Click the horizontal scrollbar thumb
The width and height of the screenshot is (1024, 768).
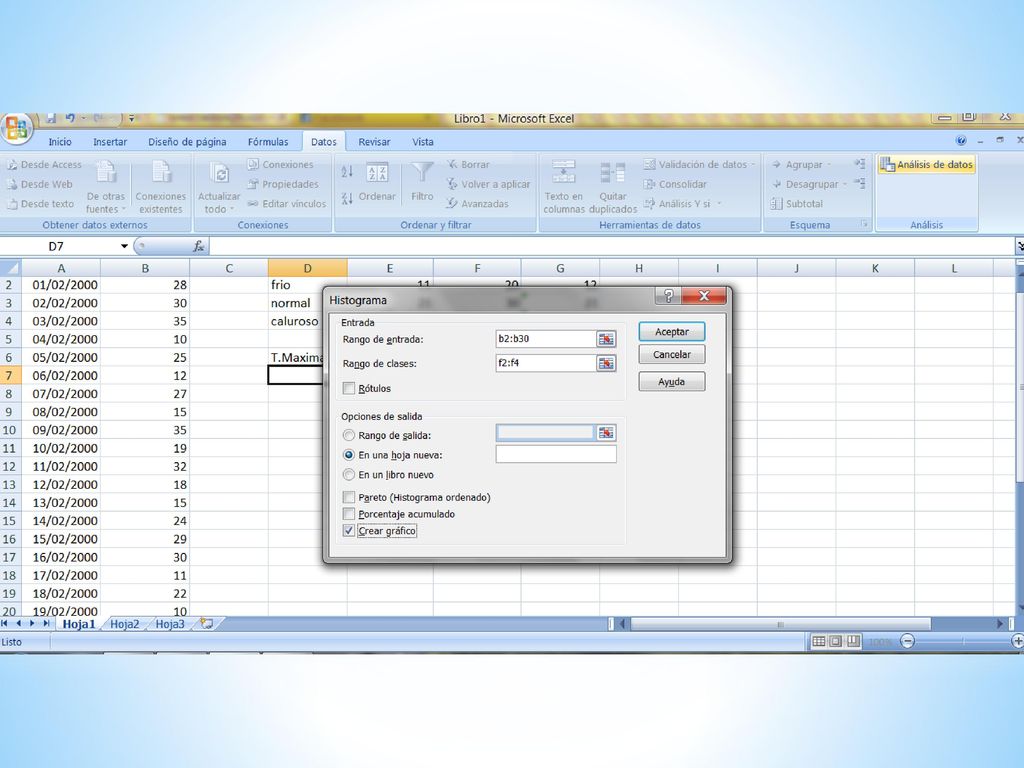[780, 624]
